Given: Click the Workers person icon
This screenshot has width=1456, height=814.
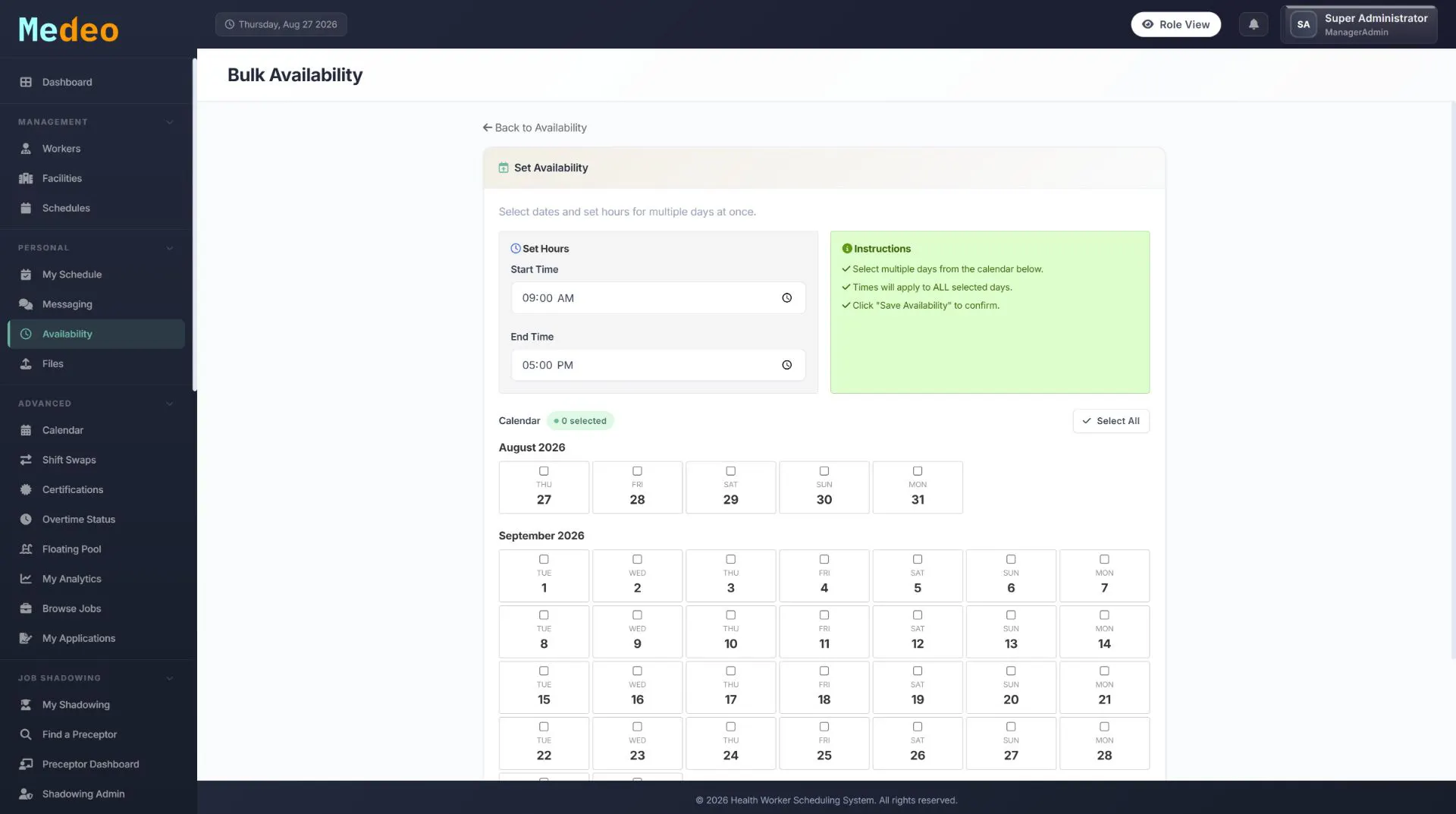Looking at the screenshot, I should pos(26,149).
